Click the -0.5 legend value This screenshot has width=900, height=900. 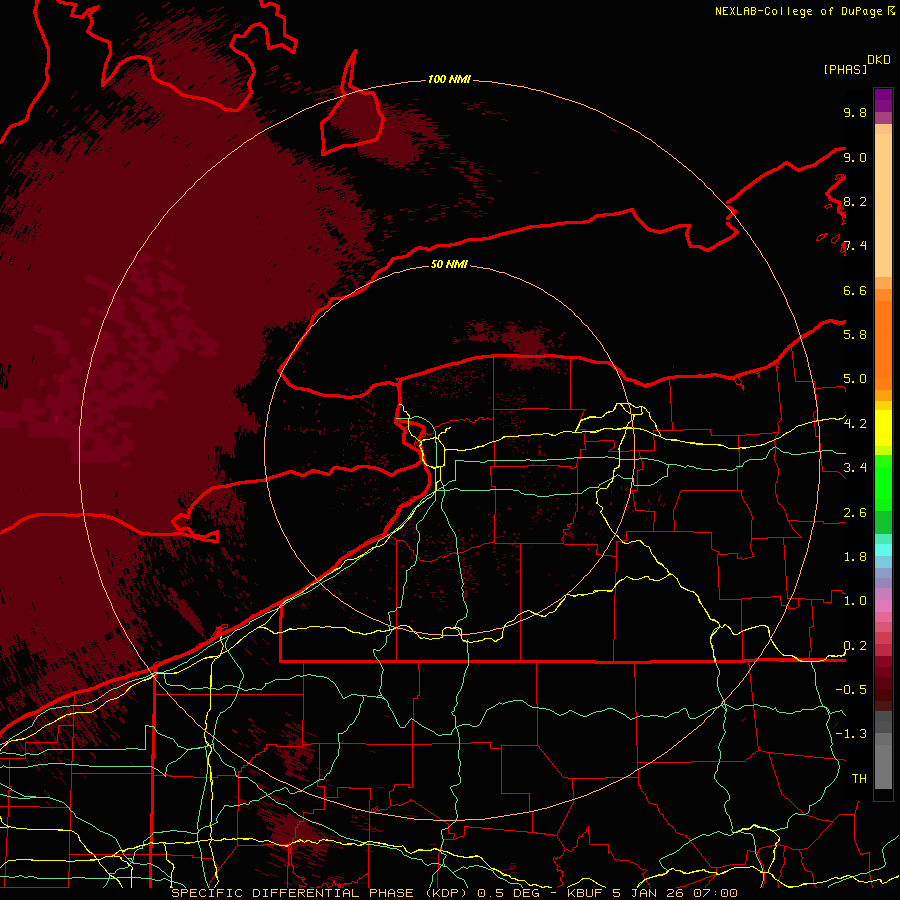coord(851,689)
